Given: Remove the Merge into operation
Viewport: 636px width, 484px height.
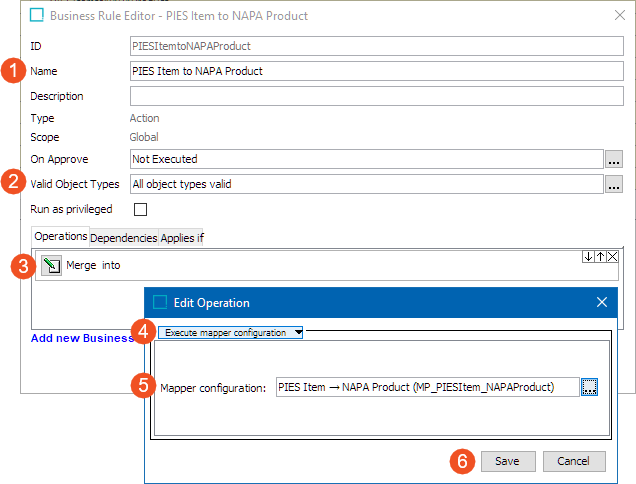Looking at the screenshot, I should point(612,256).
